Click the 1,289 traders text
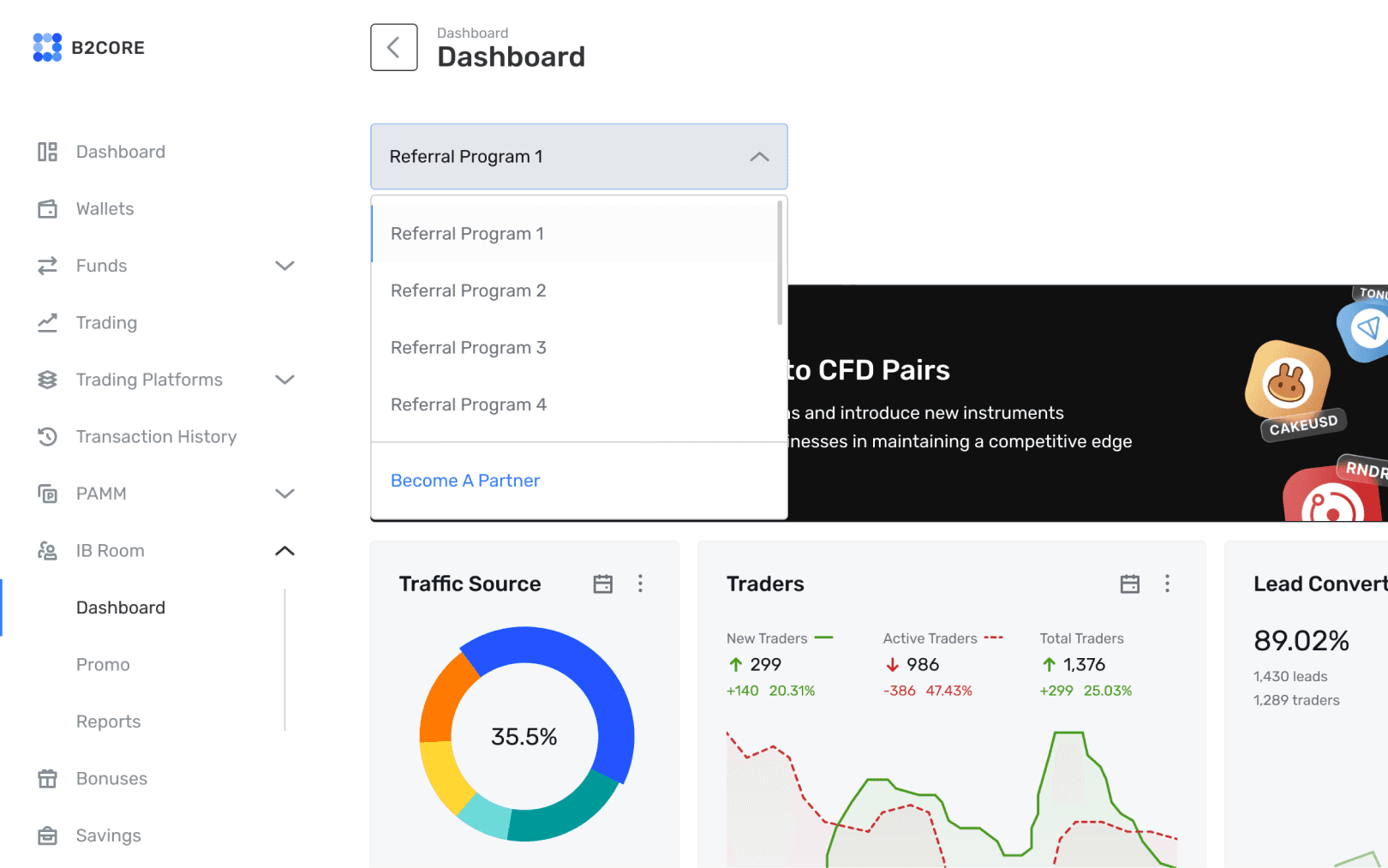This screenshot has width=1388, height=868. tap(1296, 700)
